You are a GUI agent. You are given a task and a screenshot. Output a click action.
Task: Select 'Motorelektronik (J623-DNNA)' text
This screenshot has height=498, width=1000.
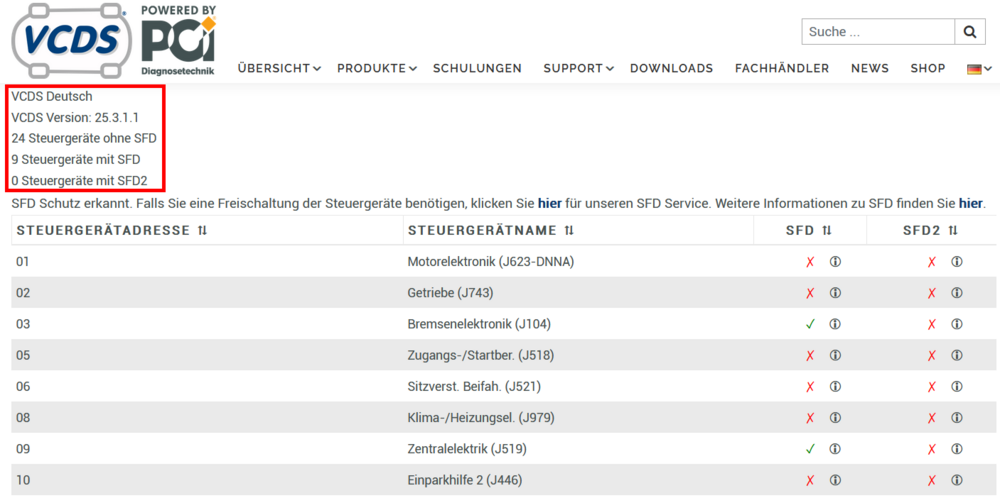click(x=490, y=261)
